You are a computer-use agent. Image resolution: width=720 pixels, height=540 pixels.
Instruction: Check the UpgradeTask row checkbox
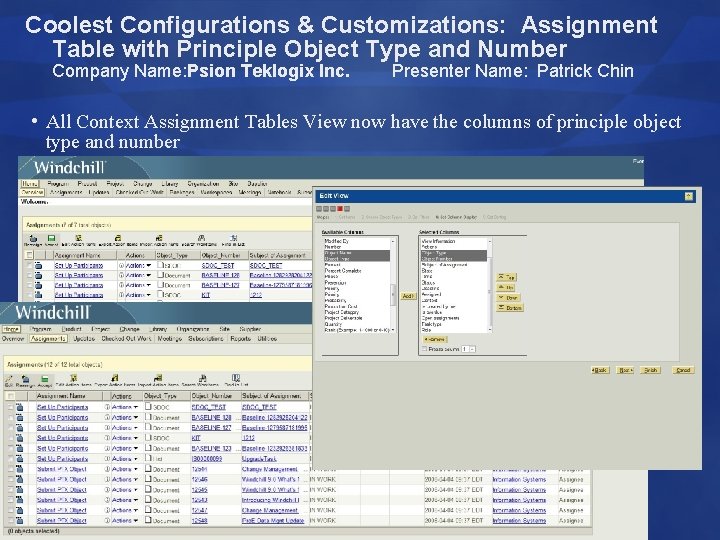pyautogui.click(x=11, y=459)
